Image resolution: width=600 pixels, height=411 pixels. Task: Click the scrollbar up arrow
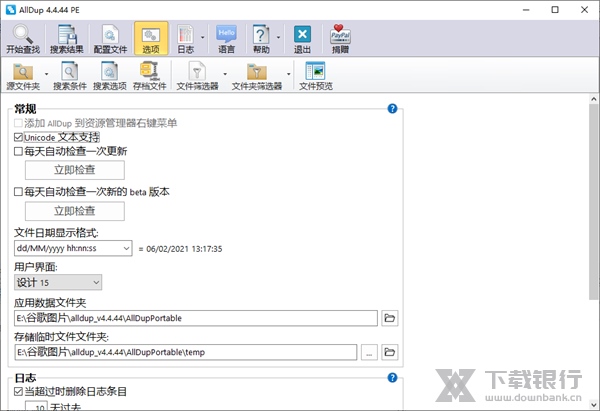click(593, 99)
